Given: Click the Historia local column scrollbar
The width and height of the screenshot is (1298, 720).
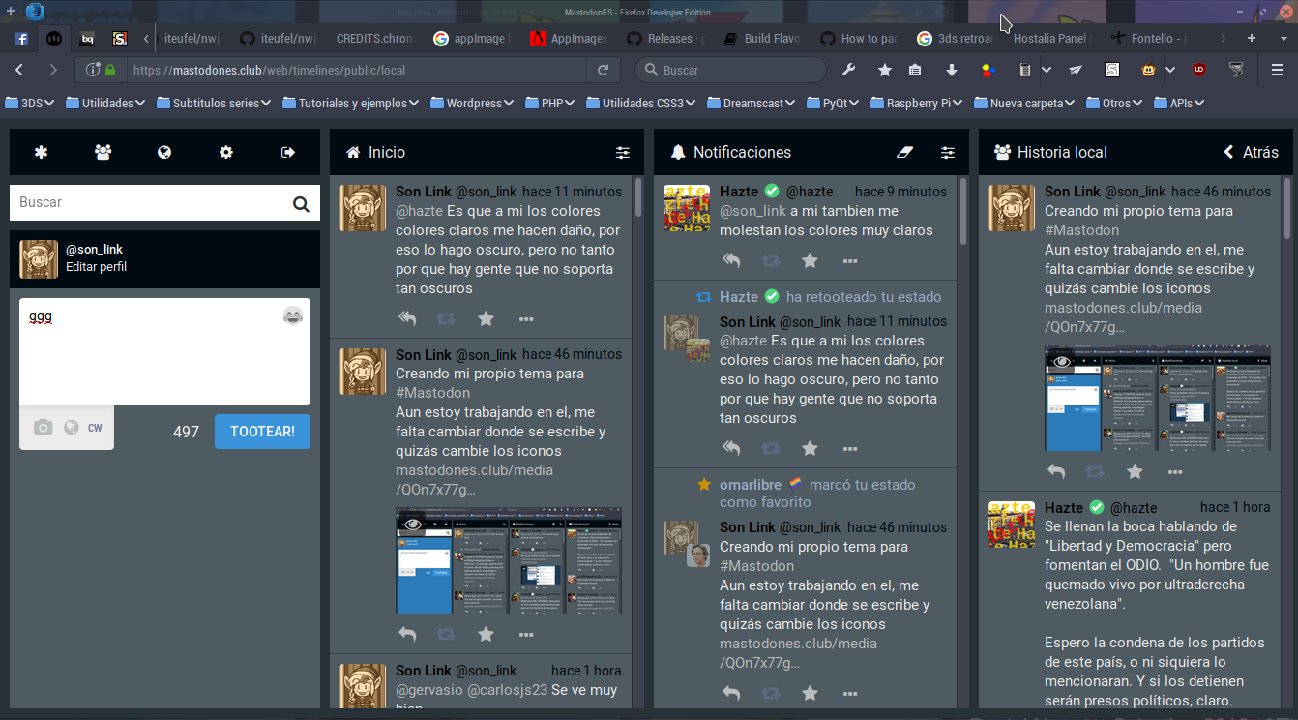Looking at the screenshot, I should (x=1287, y=208).
